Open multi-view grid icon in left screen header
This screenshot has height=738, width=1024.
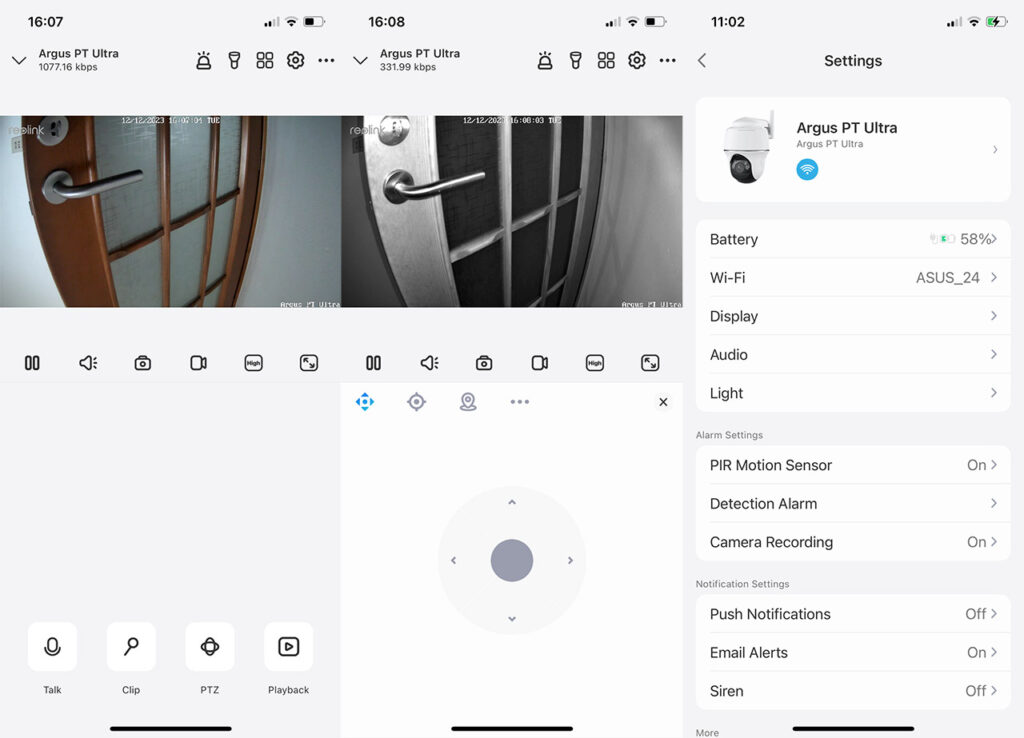pyautogui.click(x=264, y=61)
